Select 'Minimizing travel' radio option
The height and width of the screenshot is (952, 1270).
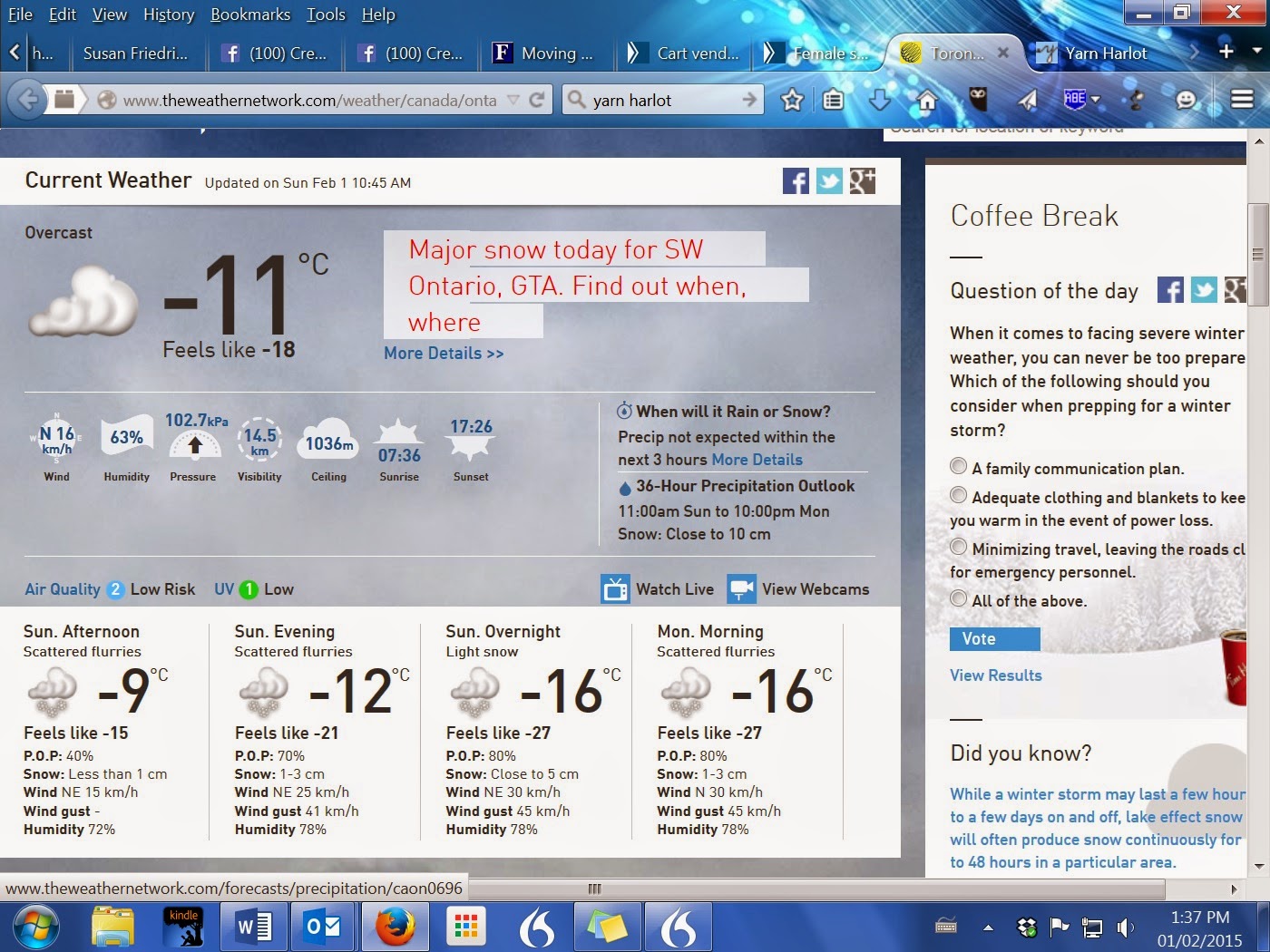click(x=958, y=547)
